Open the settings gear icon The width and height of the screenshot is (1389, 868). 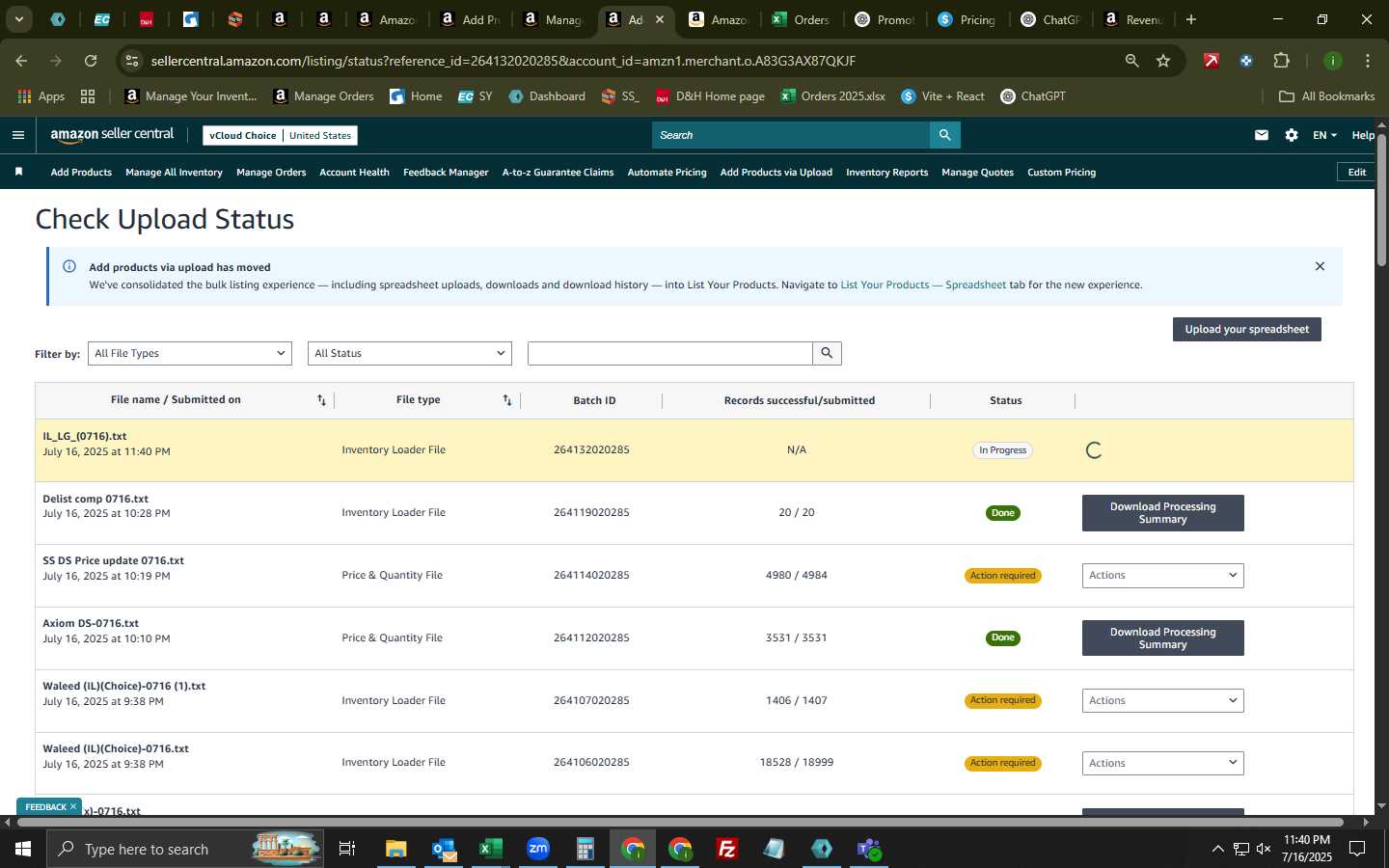coord(1292,135)
